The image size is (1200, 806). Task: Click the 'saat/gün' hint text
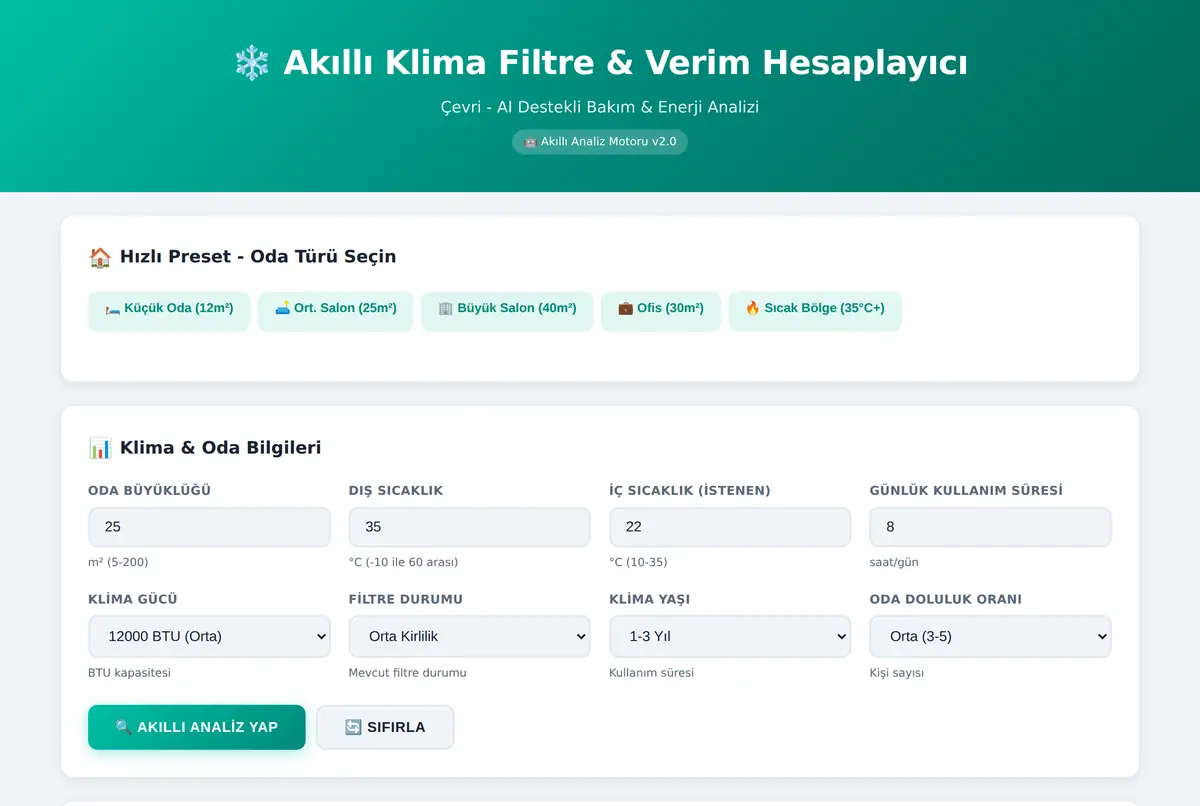point(894,562)
